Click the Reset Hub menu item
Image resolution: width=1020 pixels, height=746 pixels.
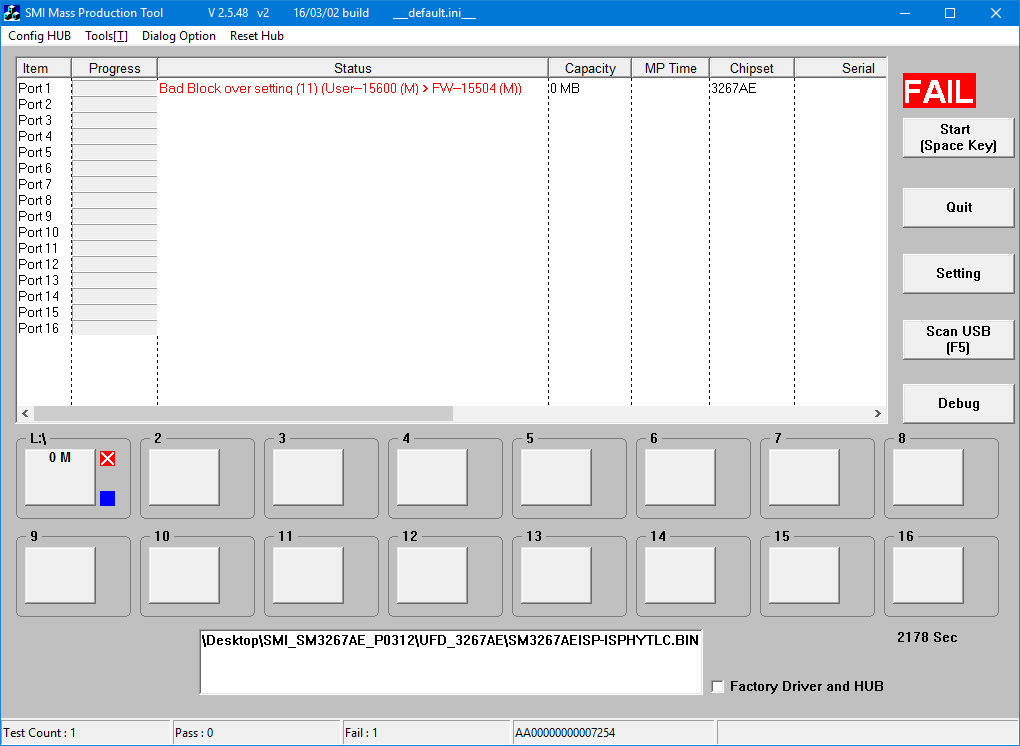[x=257, y=36]
